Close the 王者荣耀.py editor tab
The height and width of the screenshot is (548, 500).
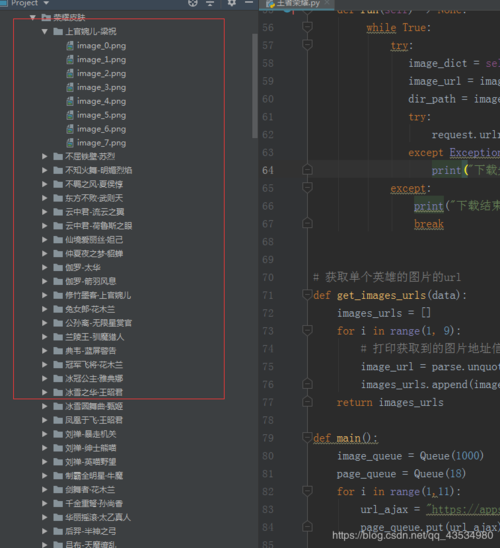coord(327,2)
